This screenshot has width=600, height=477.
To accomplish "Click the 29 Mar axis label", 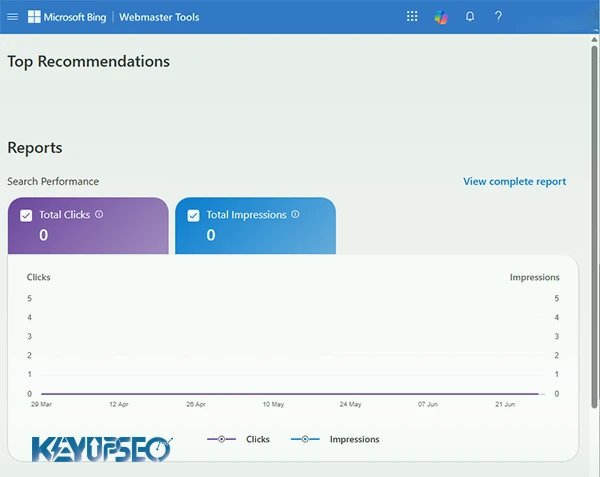I will (x=41, y=404).
